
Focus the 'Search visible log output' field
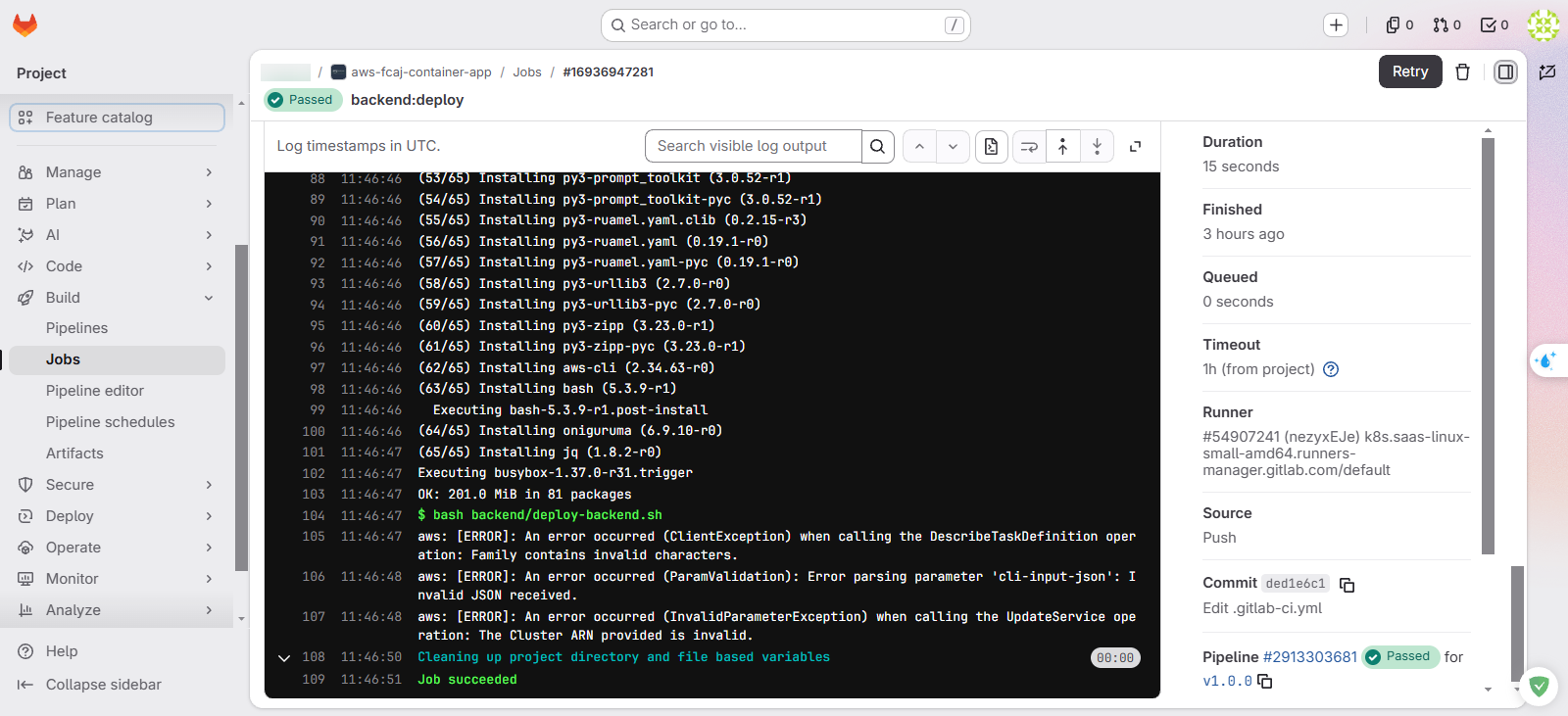tap(754, 146)
